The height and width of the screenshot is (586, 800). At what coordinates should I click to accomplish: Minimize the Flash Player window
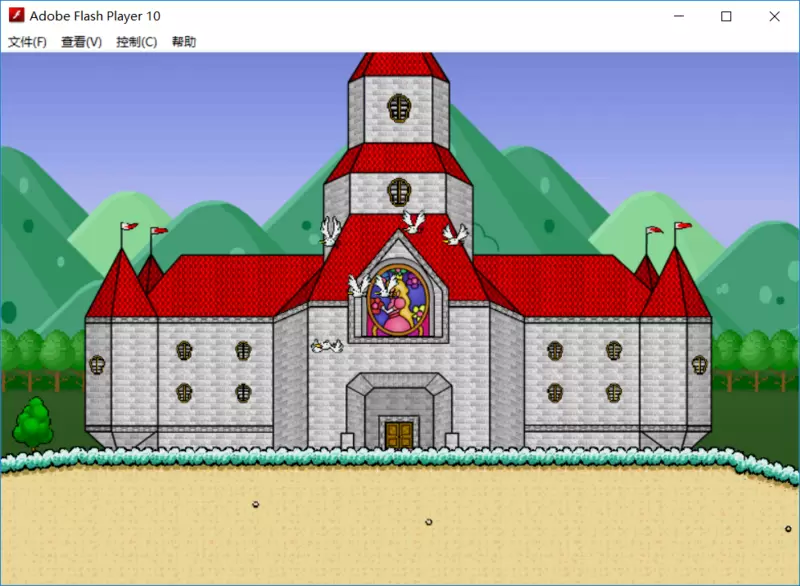click(679, 16)
